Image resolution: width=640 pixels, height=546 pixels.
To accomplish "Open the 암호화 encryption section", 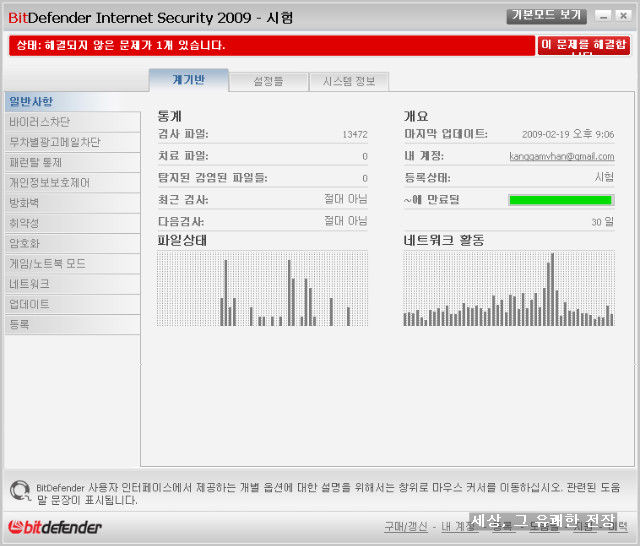I will (73, 244).
